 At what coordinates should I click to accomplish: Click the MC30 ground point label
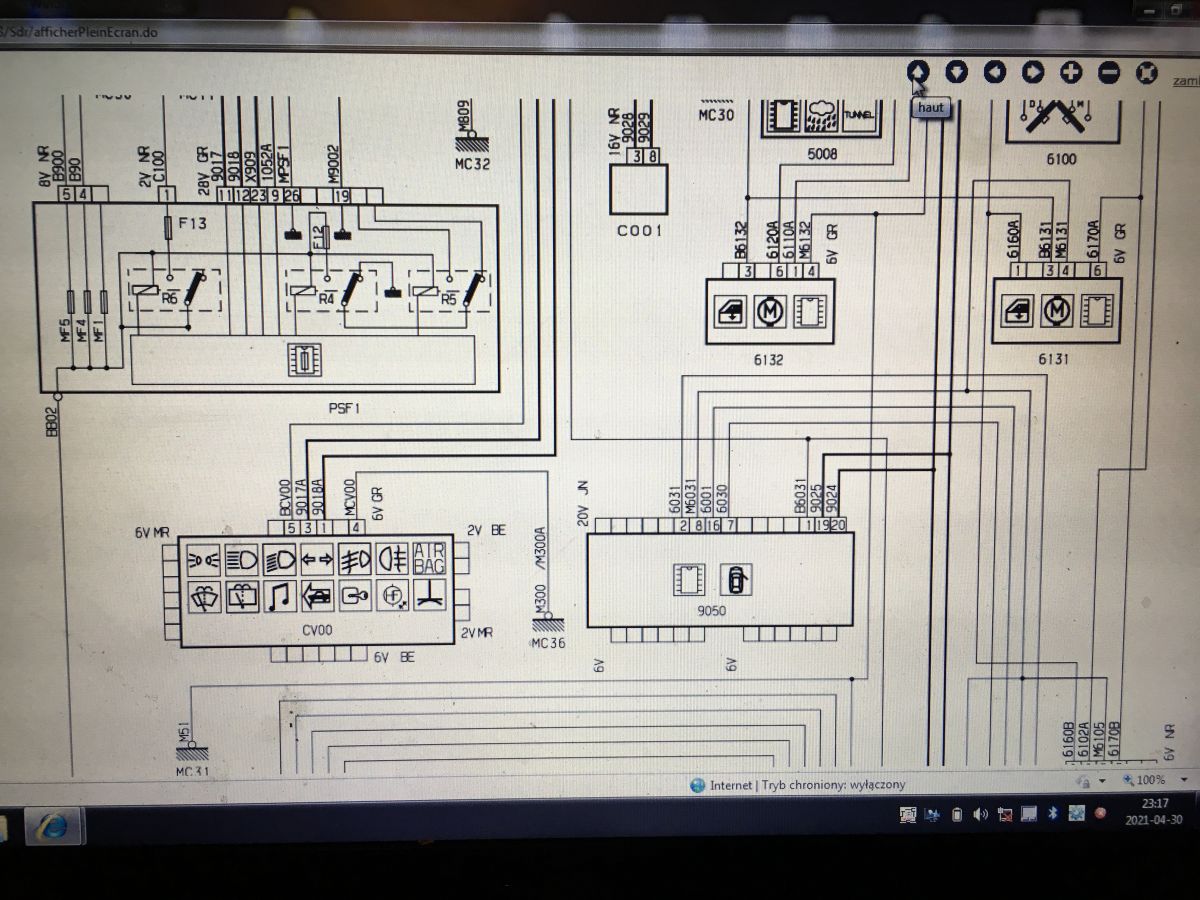click(716, 115)
